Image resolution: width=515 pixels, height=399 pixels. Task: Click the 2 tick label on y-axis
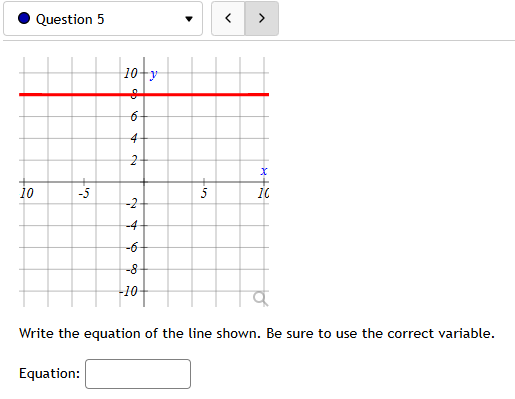point(134,161)
